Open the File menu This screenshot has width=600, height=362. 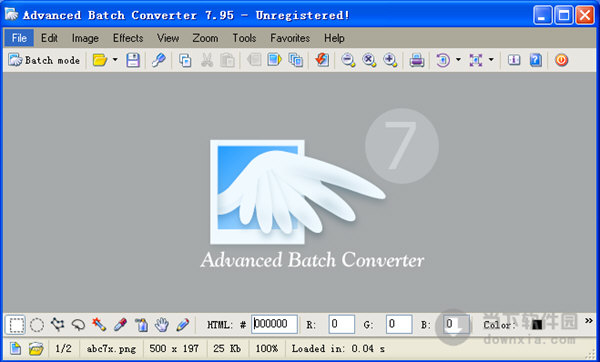[19, 38]
